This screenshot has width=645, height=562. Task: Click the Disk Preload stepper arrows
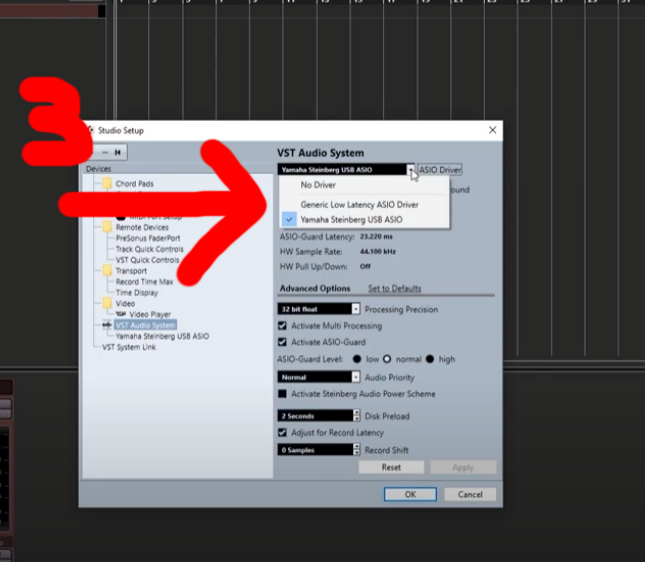pos(357,416)
